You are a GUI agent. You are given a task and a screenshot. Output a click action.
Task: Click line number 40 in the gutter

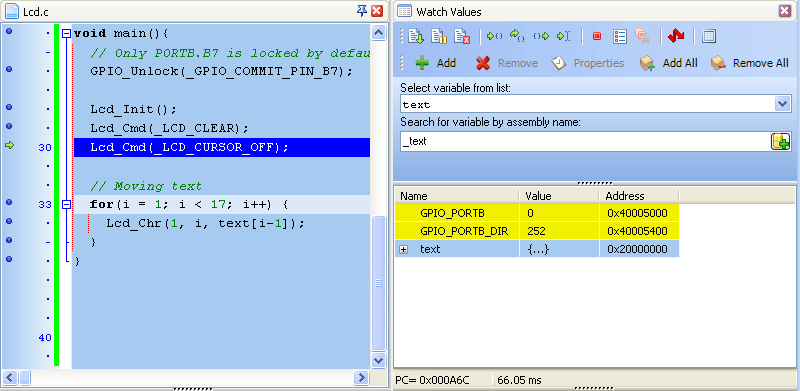click(45, 337)
